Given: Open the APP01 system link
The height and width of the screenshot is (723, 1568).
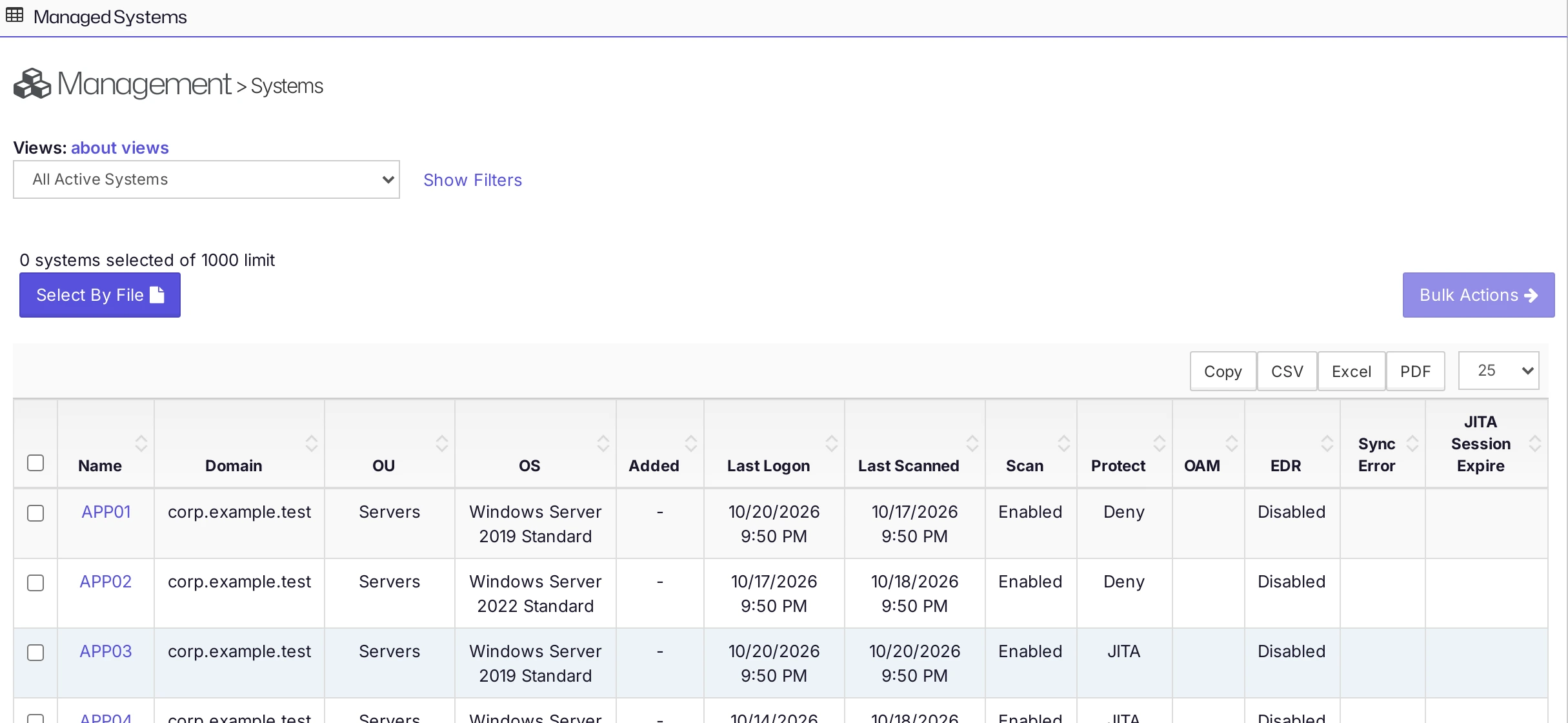Looking at the screenshot, I should coord(106,512).
